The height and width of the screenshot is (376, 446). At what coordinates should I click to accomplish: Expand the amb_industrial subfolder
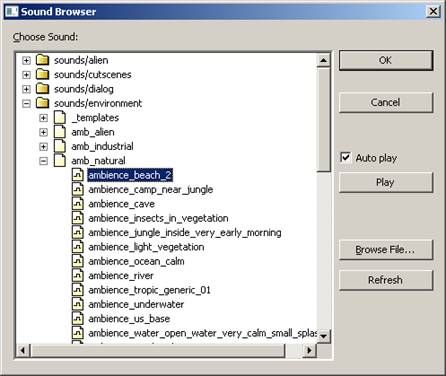pyautogui.click(x=43, y=147)
